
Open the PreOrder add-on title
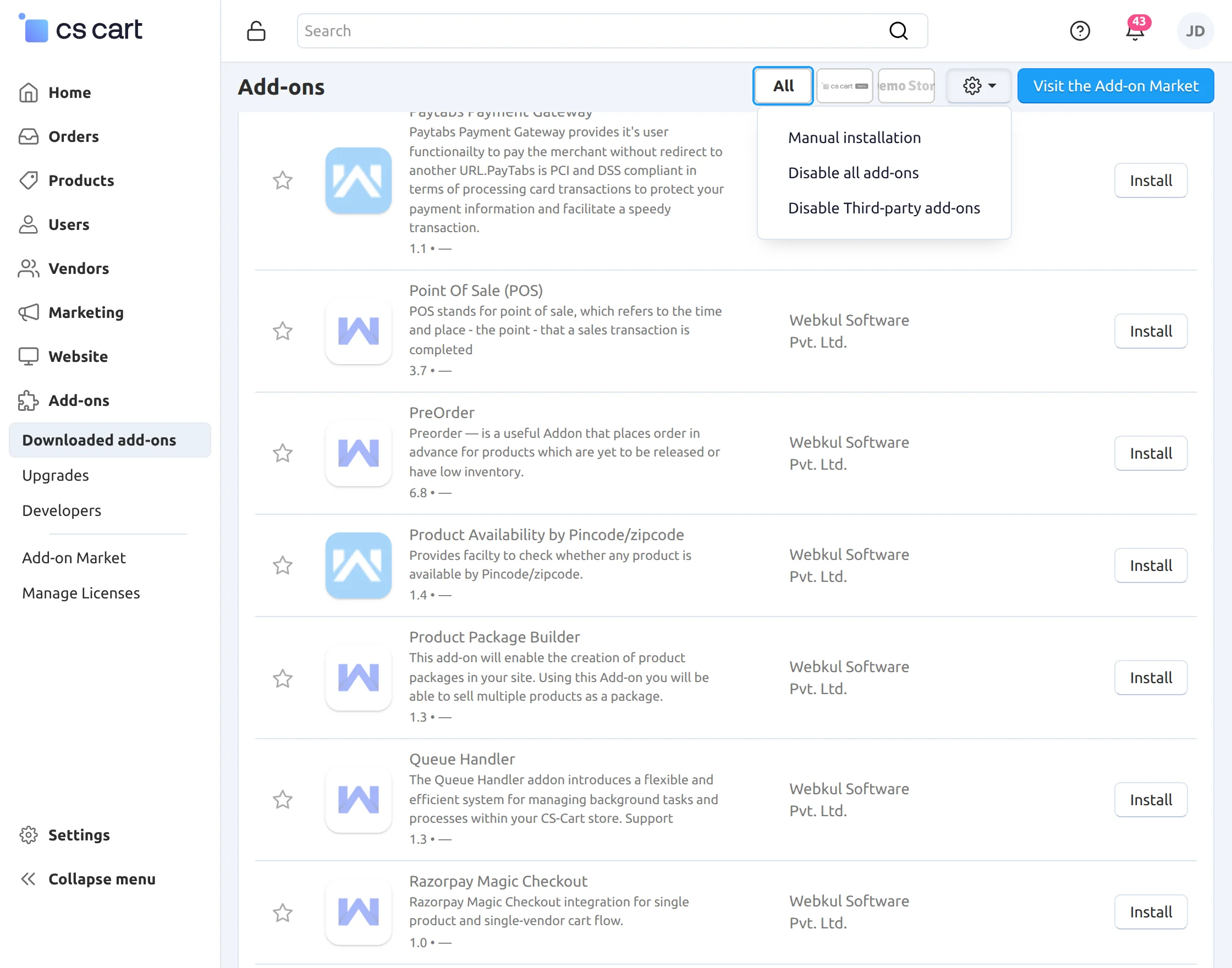pos(442,413)
